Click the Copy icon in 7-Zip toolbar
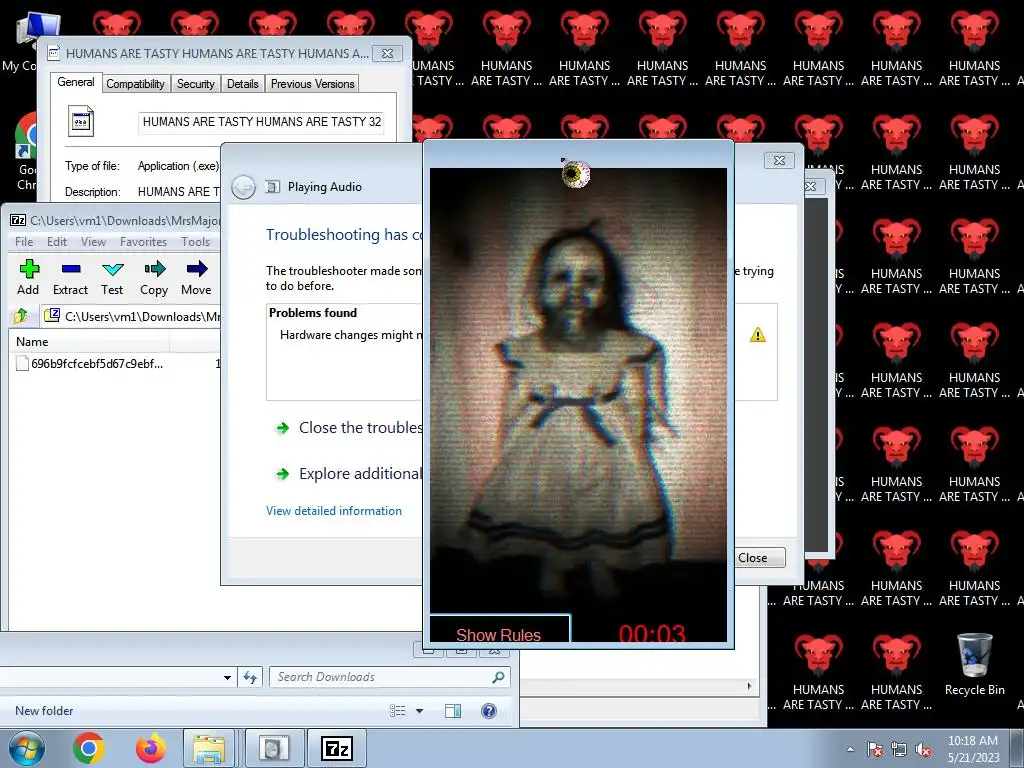Image resolution: width=1024 pixels, height=768 pixels. click(x=154, y=277)
